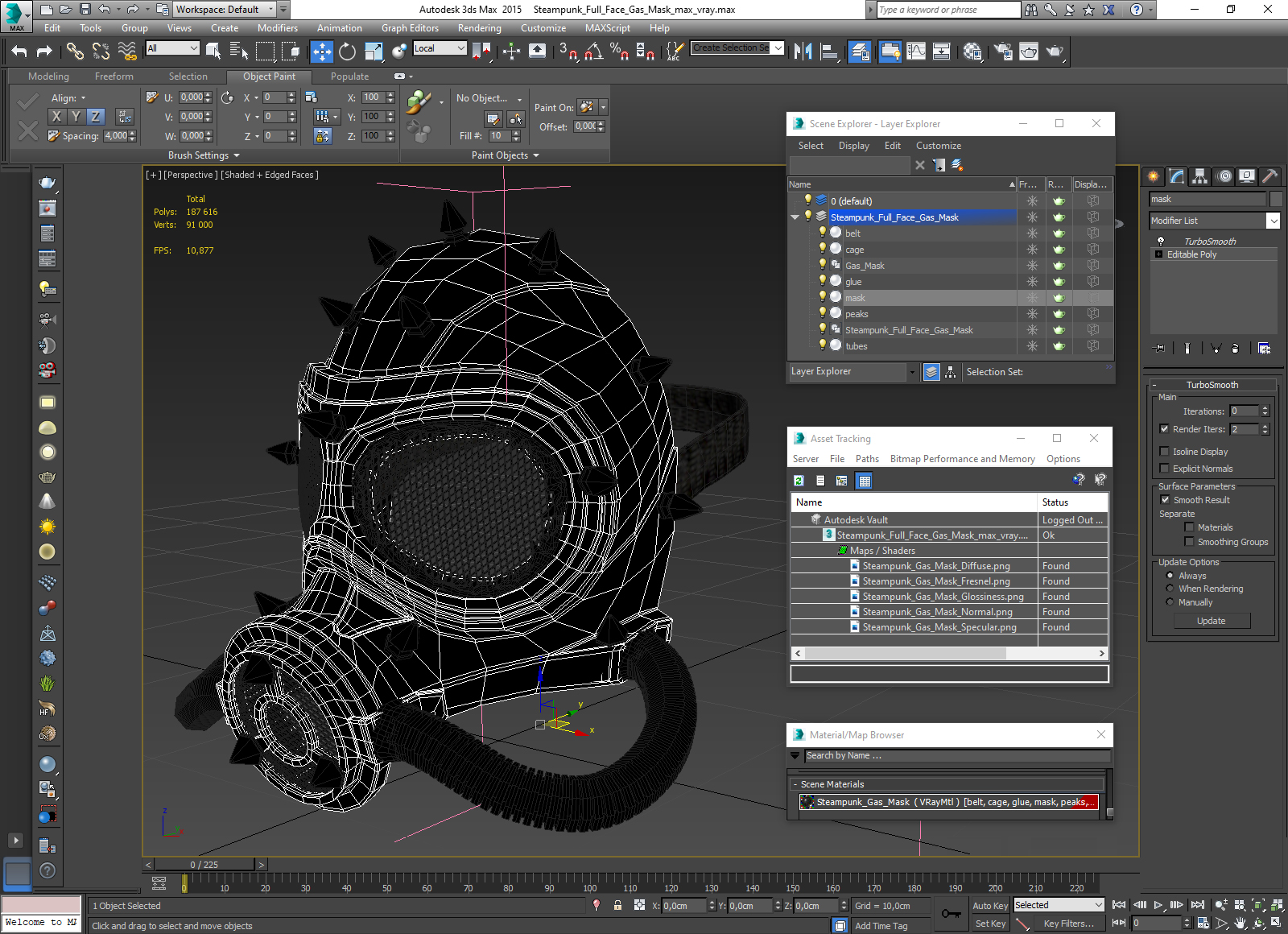This screenshot has width=1288, height=934.
Task: Check Separate by Materials checkbox
Action: coord(1189,527)
